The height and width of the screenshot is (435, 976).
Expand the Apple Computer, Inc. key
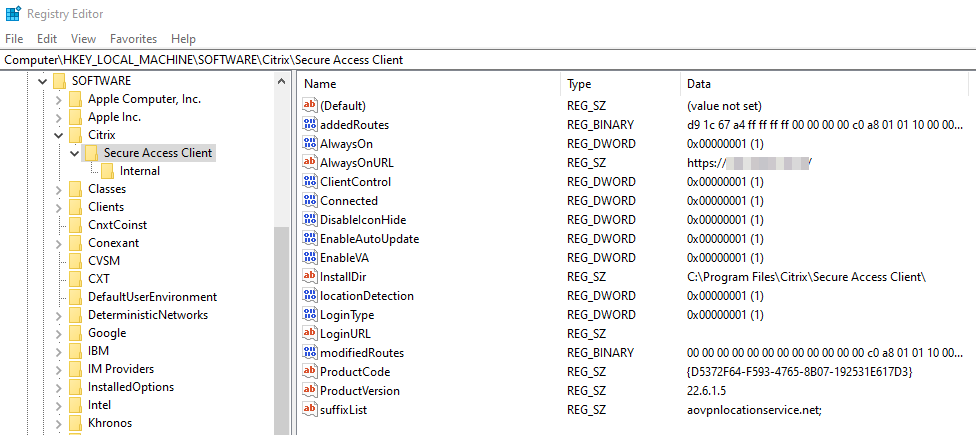pos(59,99)
